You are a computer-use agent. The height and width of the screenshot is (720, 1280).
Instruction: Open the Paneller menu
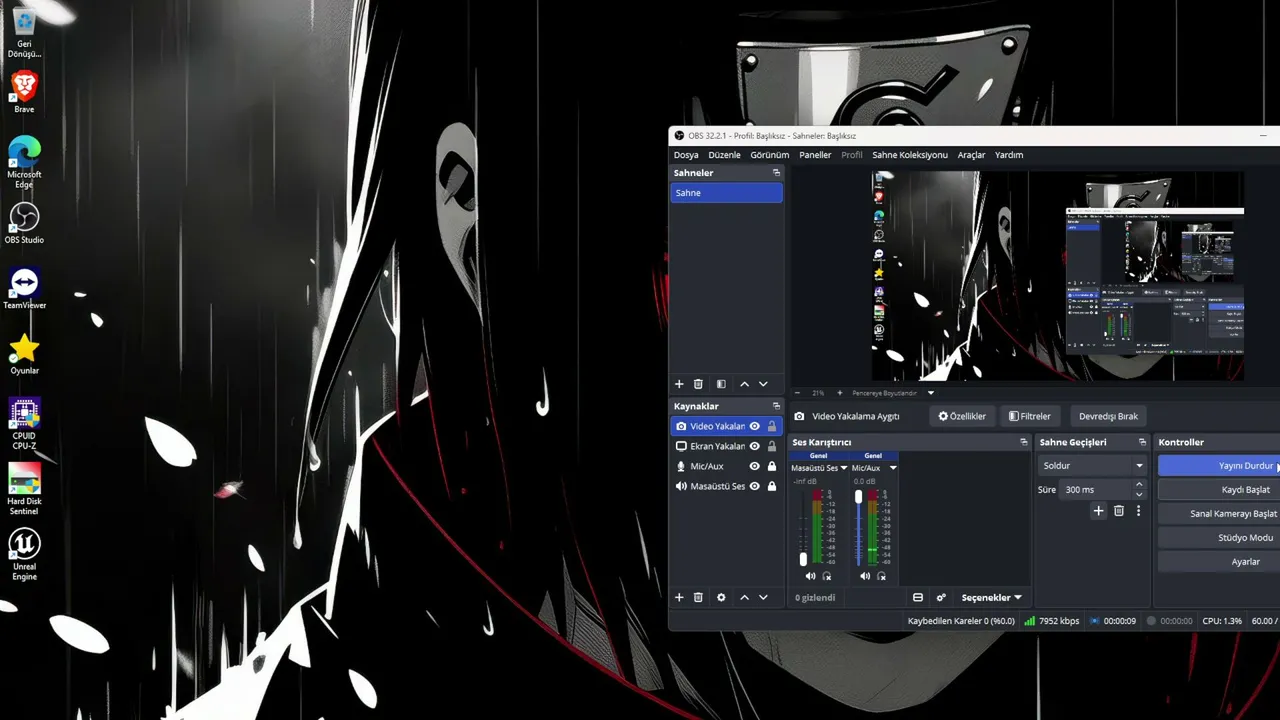coord(815,155)
